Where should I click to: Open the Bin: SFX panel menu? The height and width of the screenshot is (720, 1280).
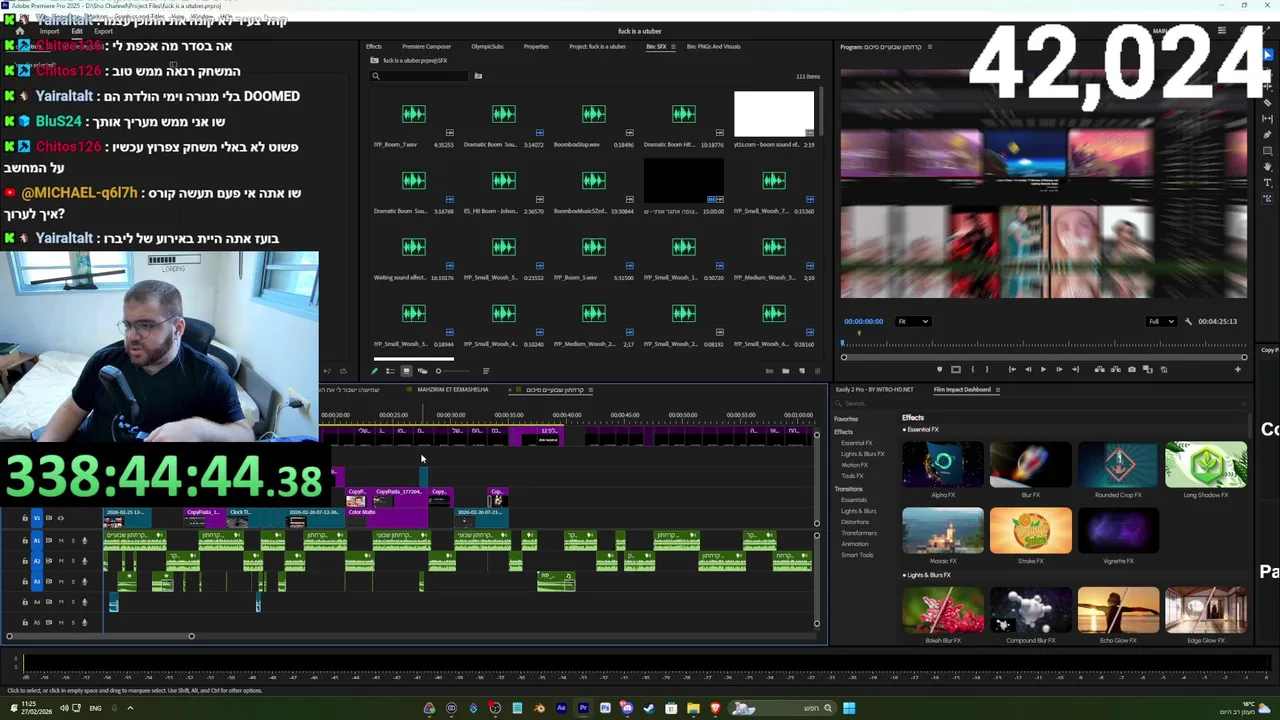(x=675, y=46)
